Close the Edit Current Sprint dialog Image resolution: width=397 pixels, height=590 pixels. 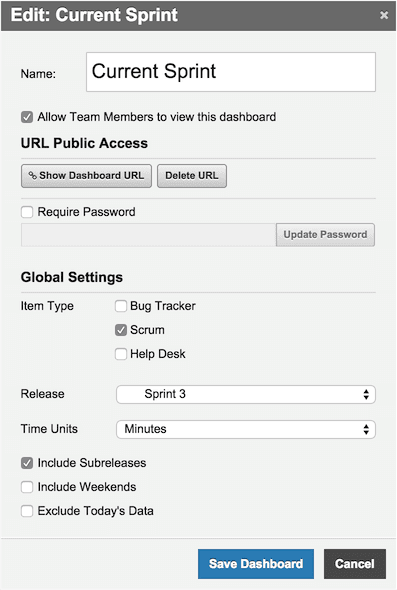coord(384,15)
